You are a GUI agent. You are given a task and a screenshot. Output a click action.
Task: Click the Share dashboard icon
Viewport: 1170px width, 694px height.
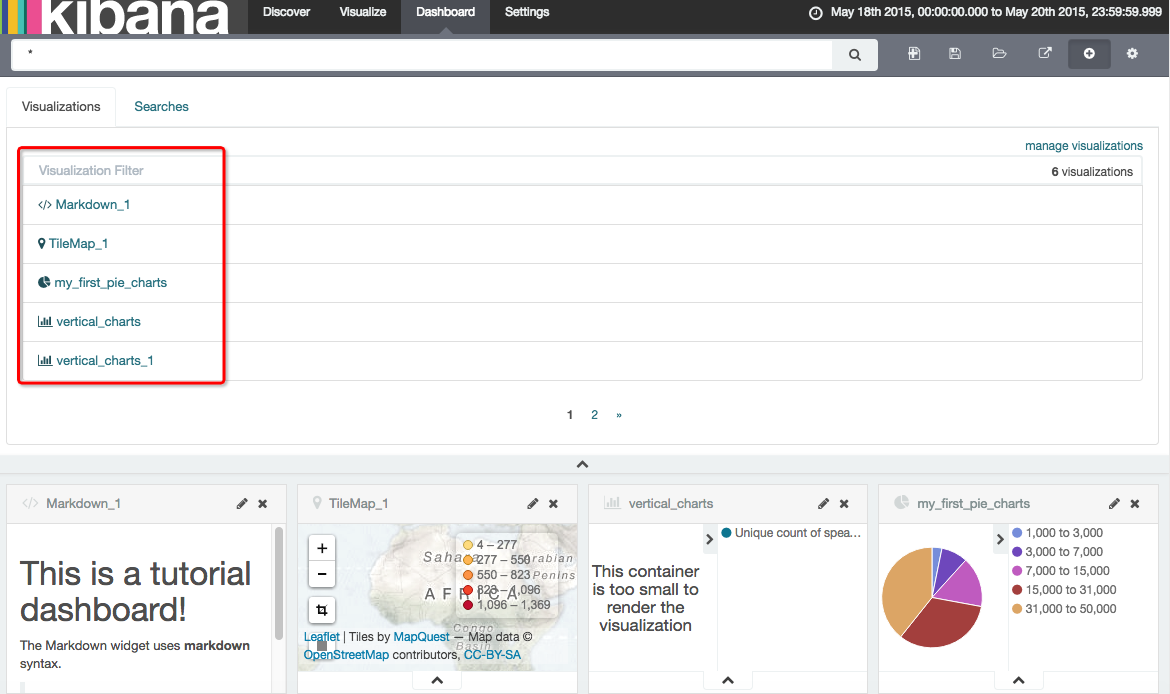(x=1045, y=54)
